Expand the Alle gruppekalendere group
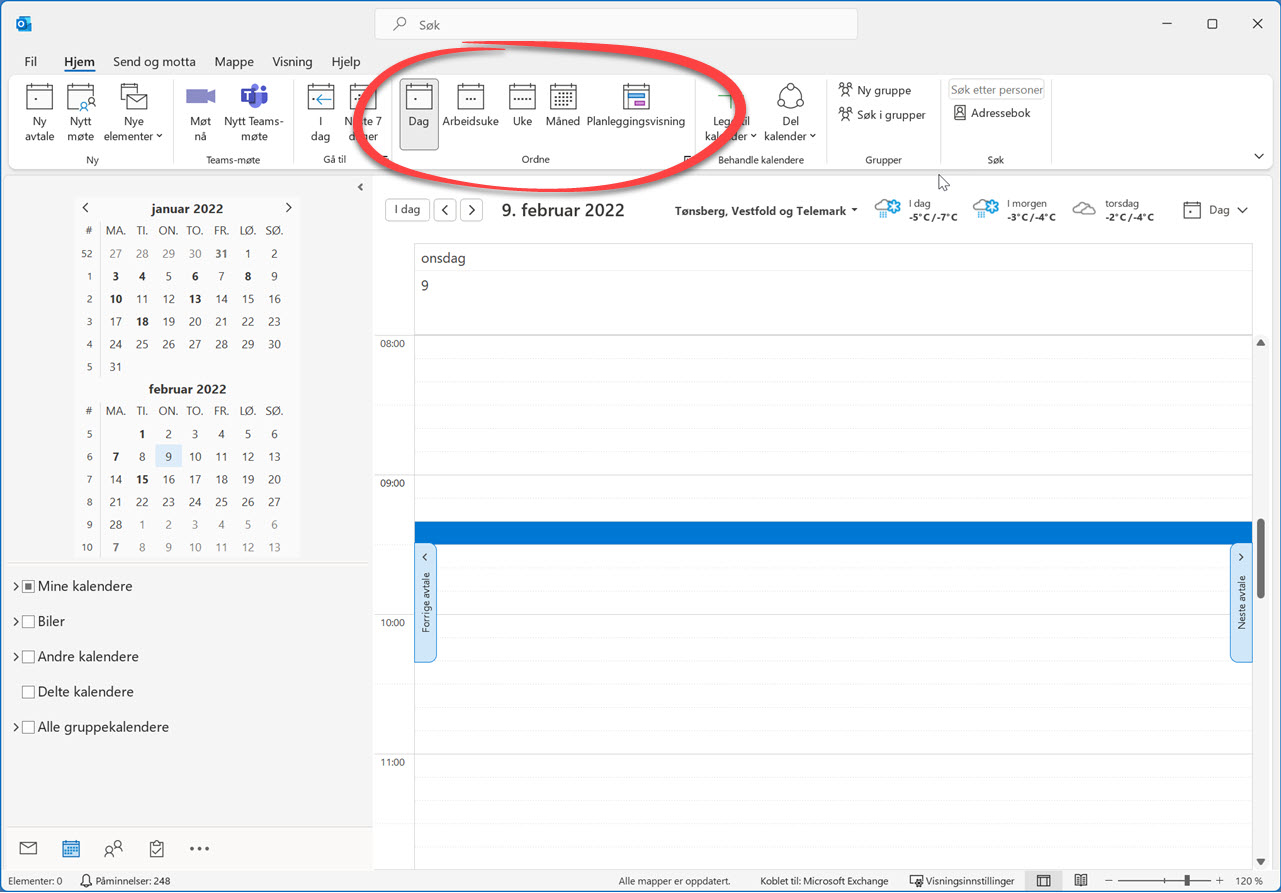 [x=16, y=727]
